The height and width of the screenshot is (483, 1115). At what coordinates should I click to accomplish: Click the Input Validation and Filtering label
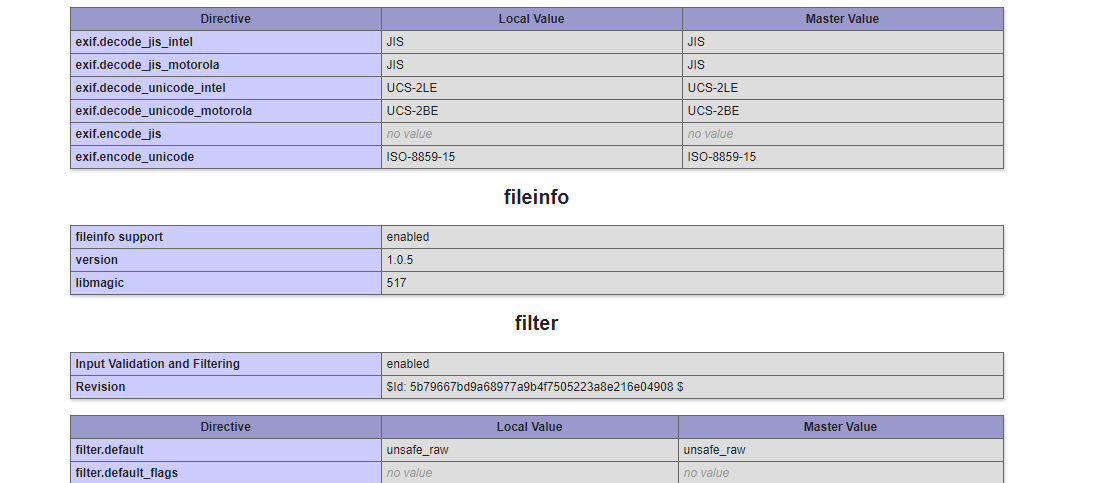(x=157, y=364)
